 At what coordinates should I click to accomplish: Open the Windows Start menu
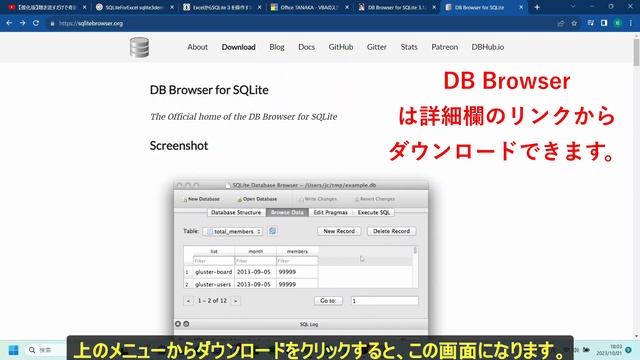point(13,350)
